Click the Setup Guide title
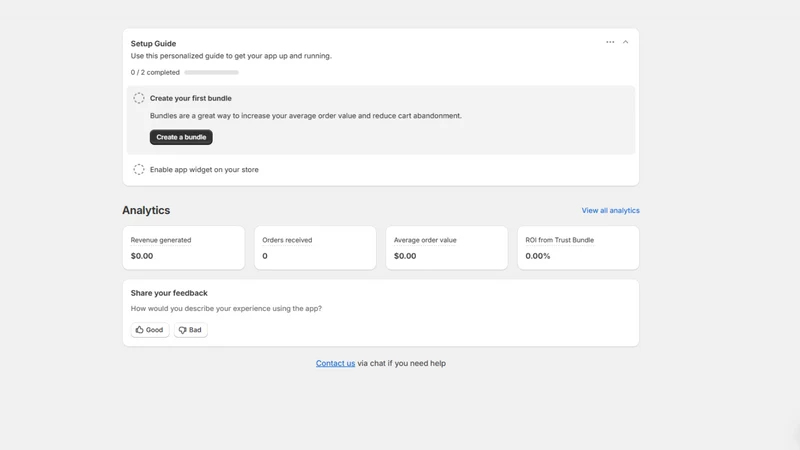Viewport: 800px width, 450px height. (153, 43)
